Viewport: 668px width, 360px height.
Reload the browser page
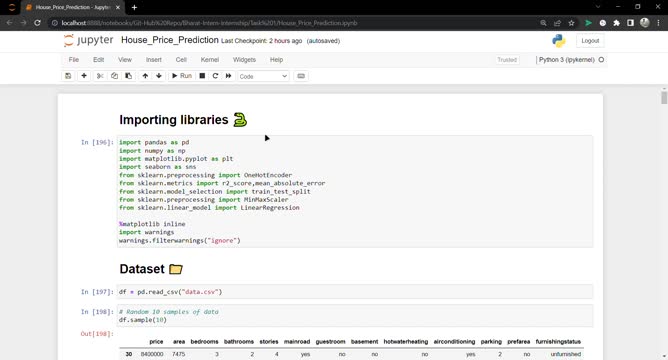click(x=37, y=23)
